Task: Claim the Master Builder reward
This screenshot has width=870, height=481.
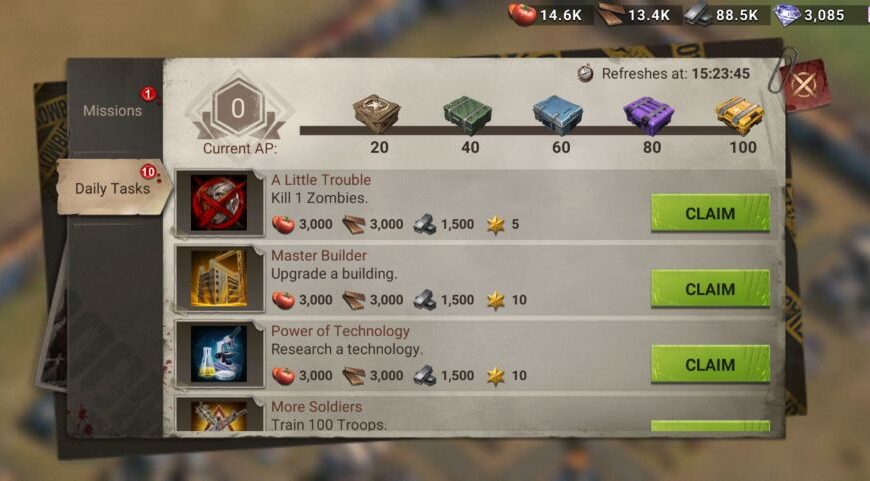Action: pyautogui.click(x=710, y=288)
